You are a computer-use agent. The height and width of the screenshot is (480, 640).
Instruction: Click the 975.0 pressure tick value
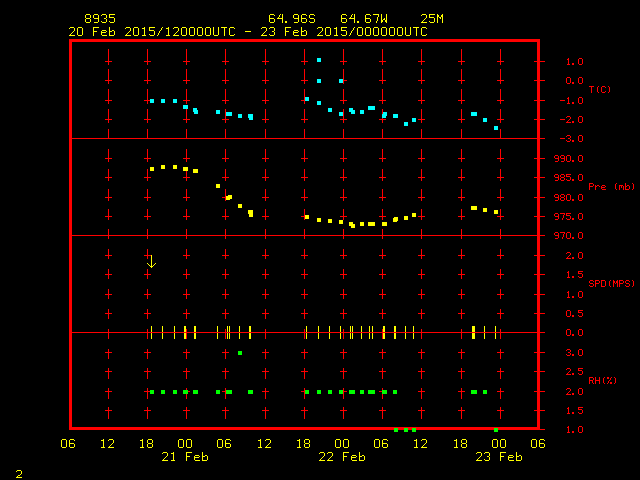point(569,217)
